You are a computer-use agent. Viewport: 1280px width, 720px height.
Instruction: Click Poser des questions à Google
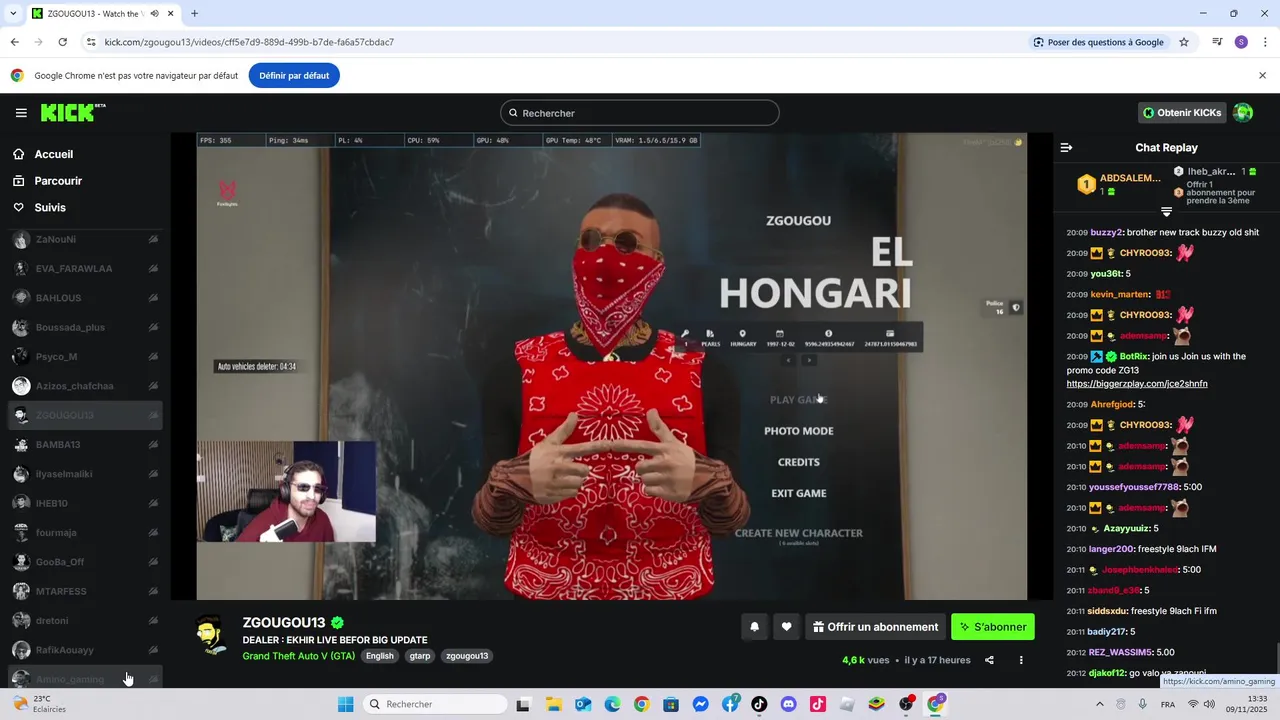1099,42
